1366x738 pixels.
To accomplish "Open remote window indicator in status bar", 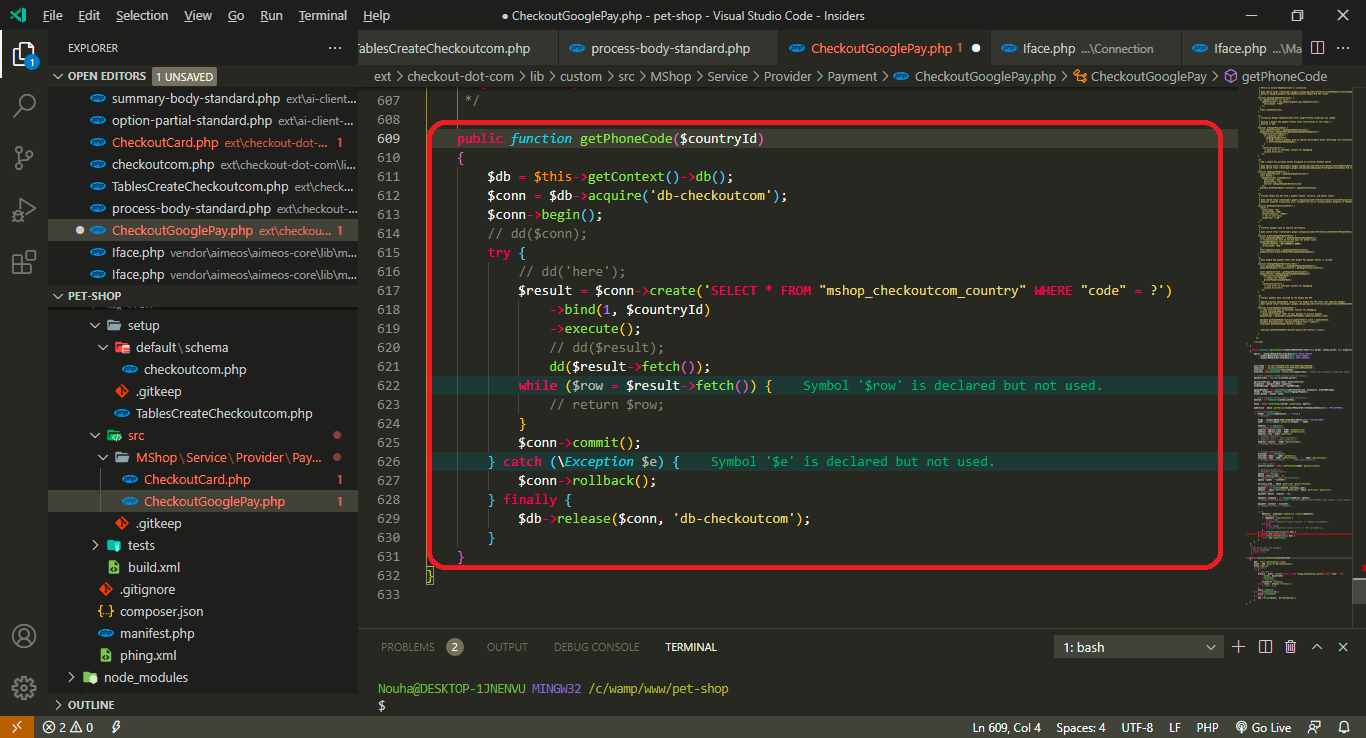I will (x=16, y=728).
